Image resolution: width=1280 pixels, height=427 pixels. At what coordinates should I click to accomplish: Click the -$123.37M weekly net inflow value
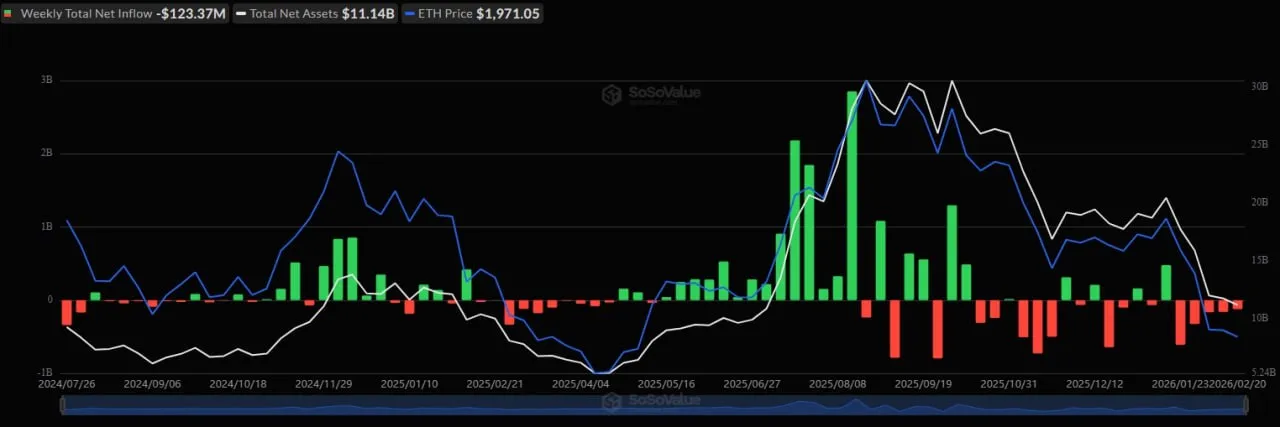click(190, 14)
